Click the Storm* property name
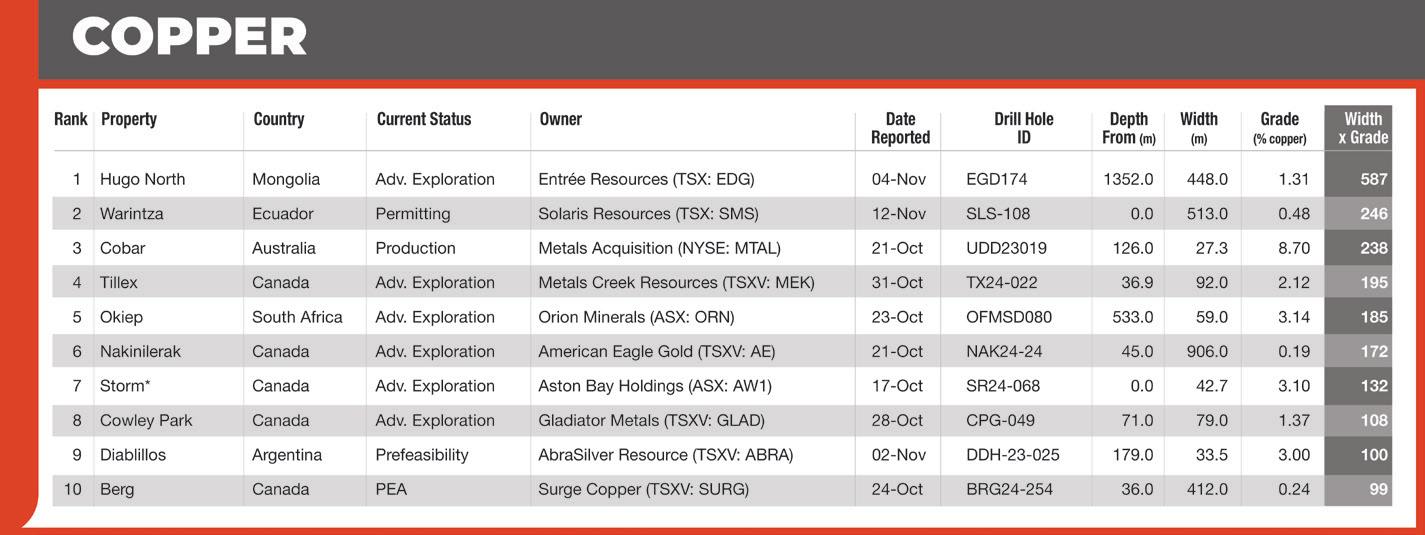 coord(125,386)
